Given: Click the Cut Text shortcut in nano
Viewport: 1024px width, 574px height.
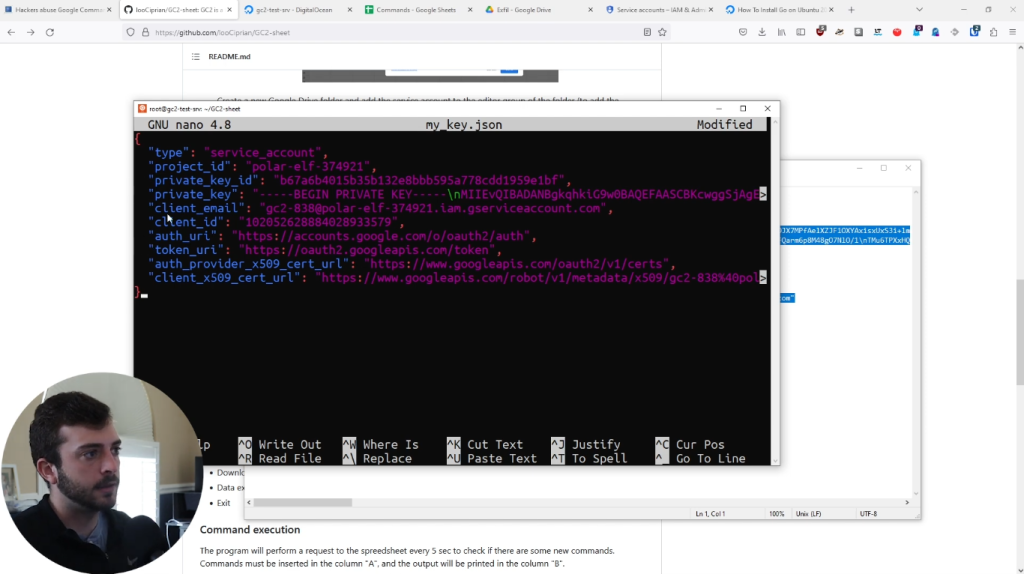Looking at the screenshot, I should click(485, 444).
